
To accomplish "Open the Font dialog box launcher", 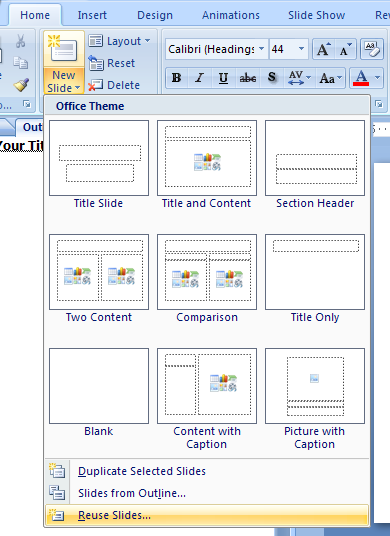I will (379, 104).
